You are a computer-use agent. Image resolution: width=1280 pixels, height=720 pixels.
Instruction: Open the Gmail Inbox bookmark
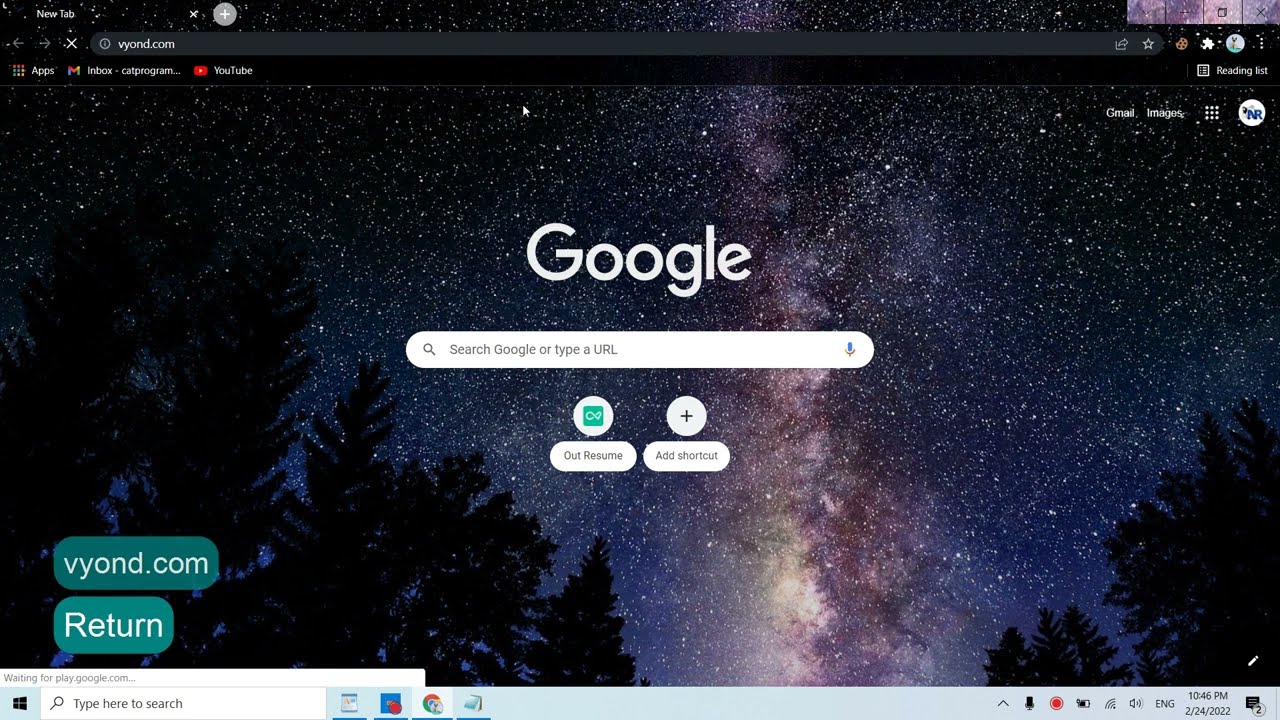124,71
